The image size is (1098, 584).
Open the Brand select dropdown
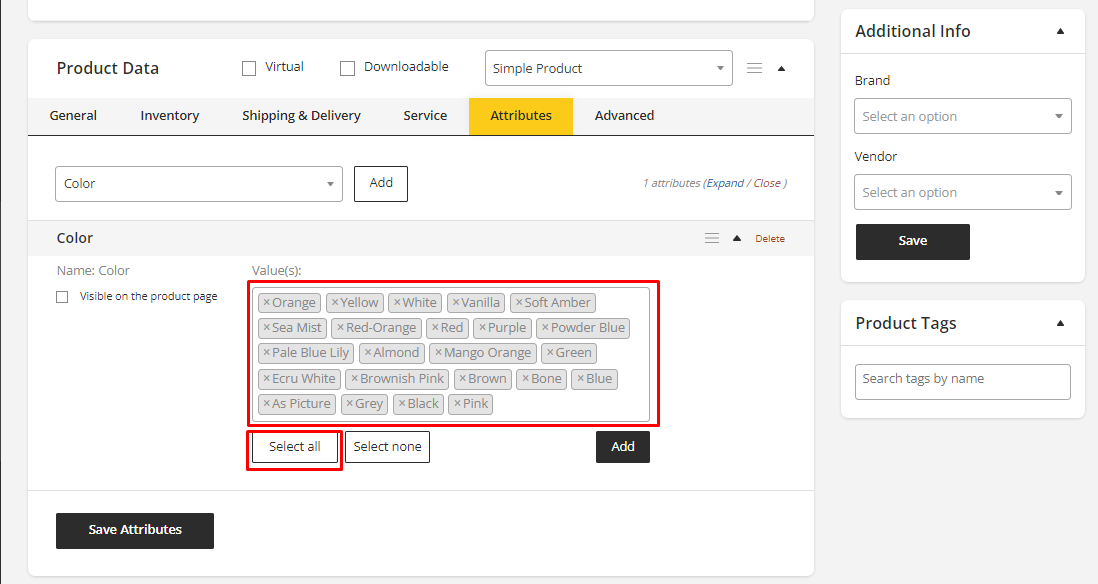(962, 116)
